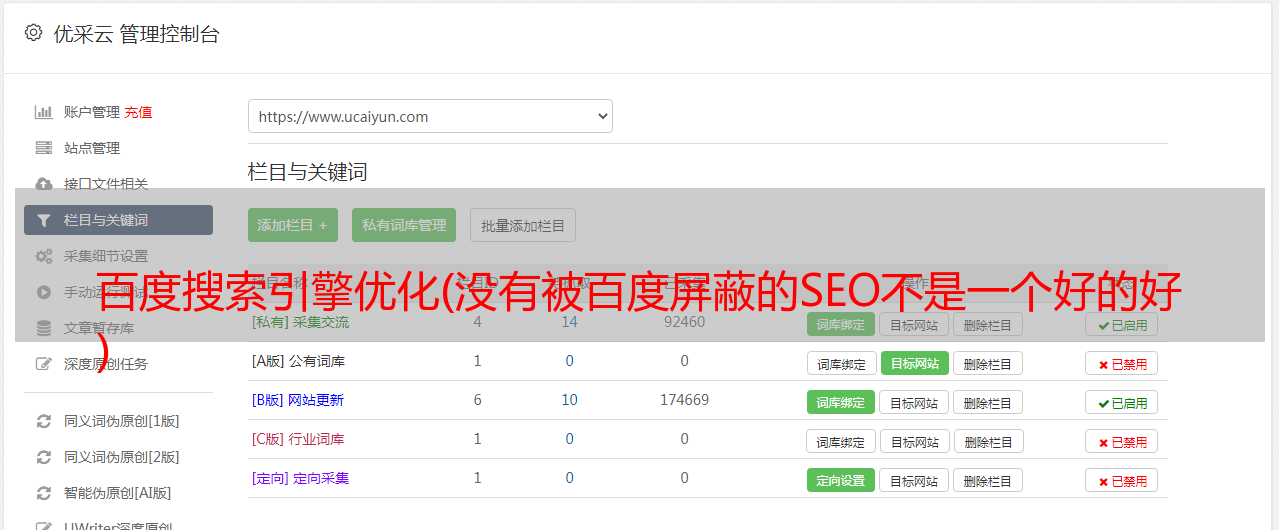Click 词库绑定 in the 采集交流 row
This screenshot has width=1279, height=530.
coord(841,324)
